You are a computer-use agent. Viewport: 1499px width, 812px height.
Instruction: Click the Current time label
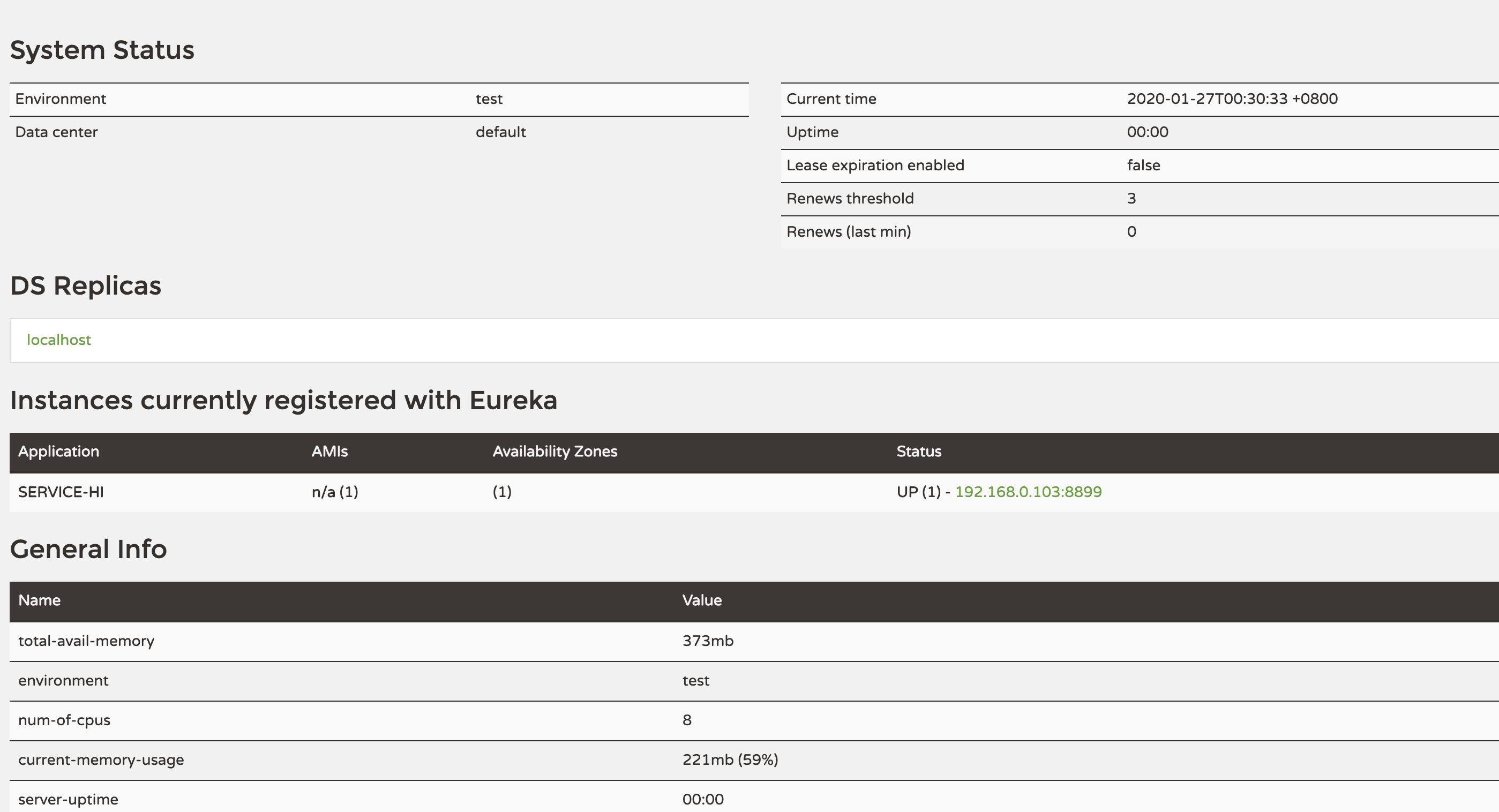coord(831,99)
